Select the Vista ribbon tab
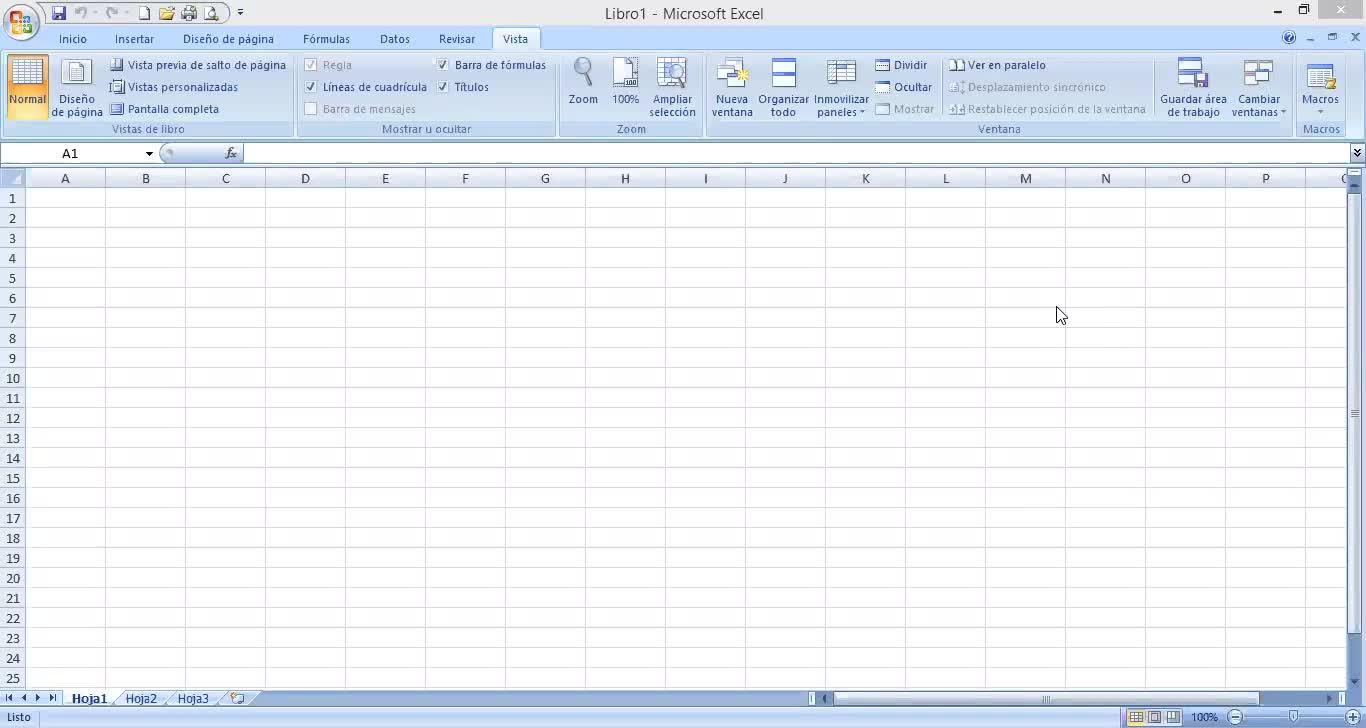This screenshot has width=1366, height=728. [x=515, y=39]
